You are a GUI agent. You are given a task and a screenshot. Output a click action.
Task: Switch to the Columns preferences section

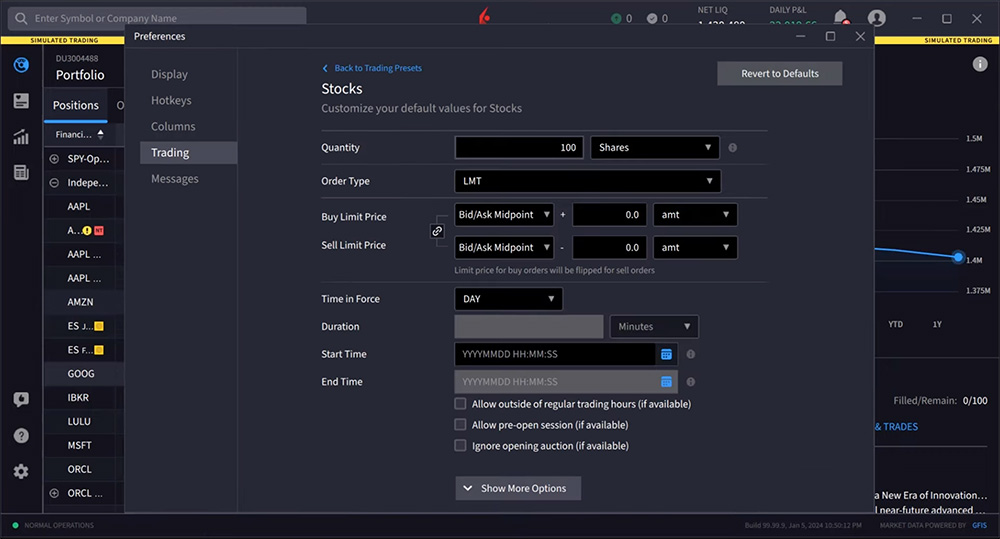[x=173, y=127]
